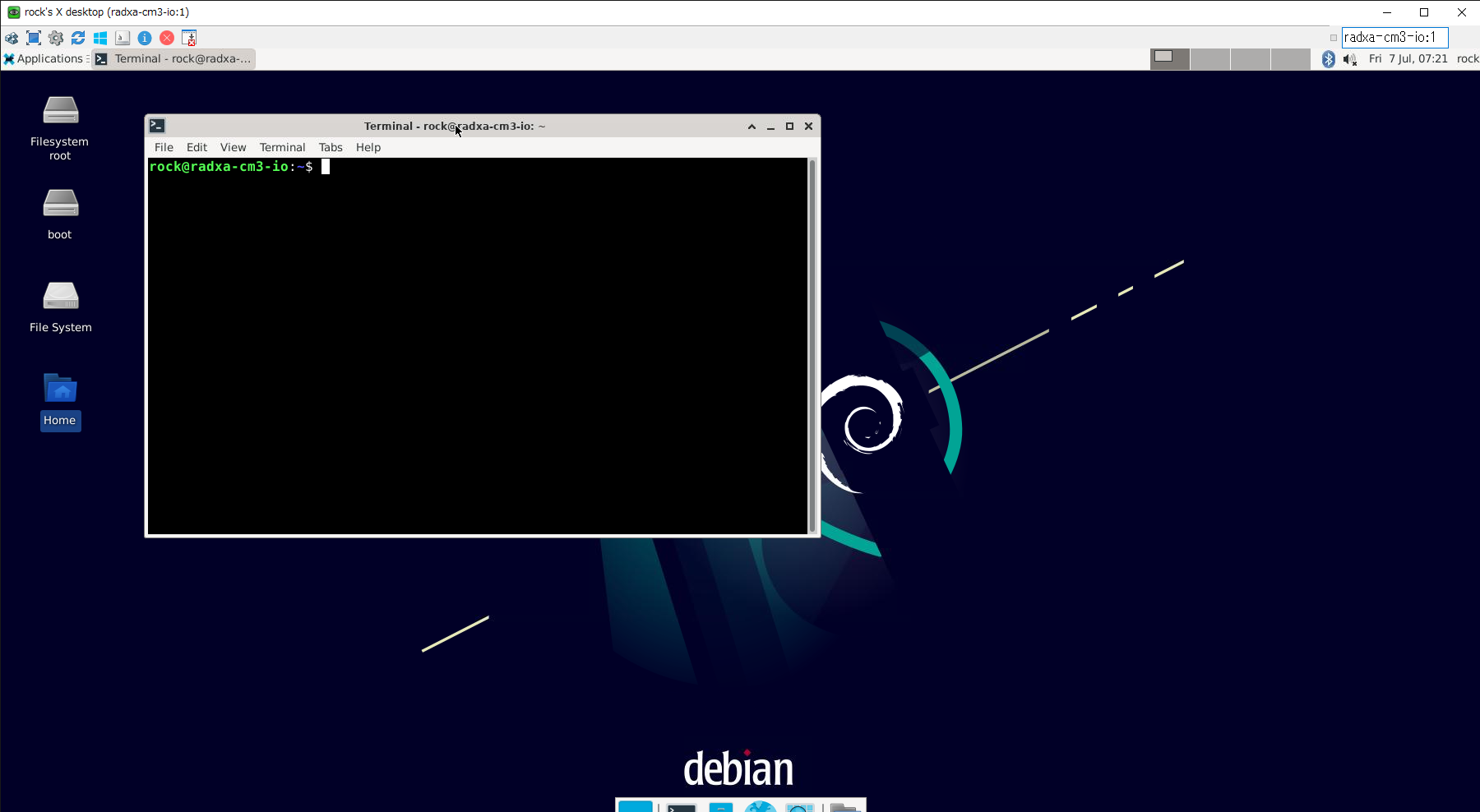Open the Terminal menu in the menu bar

[x=282, y=148]
